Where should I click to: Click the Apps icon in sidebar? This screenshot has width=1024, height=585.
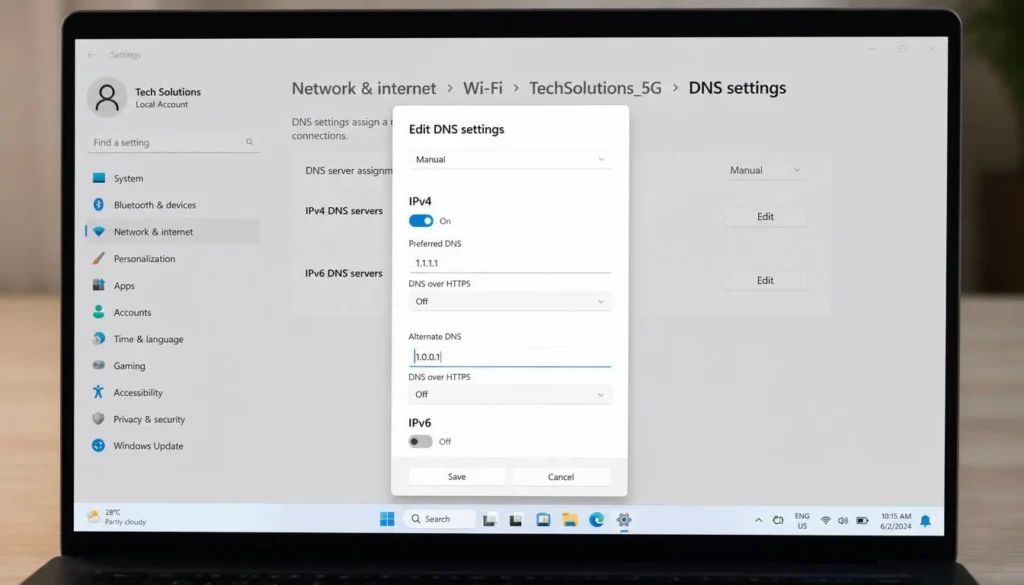[x=99, y=285]
